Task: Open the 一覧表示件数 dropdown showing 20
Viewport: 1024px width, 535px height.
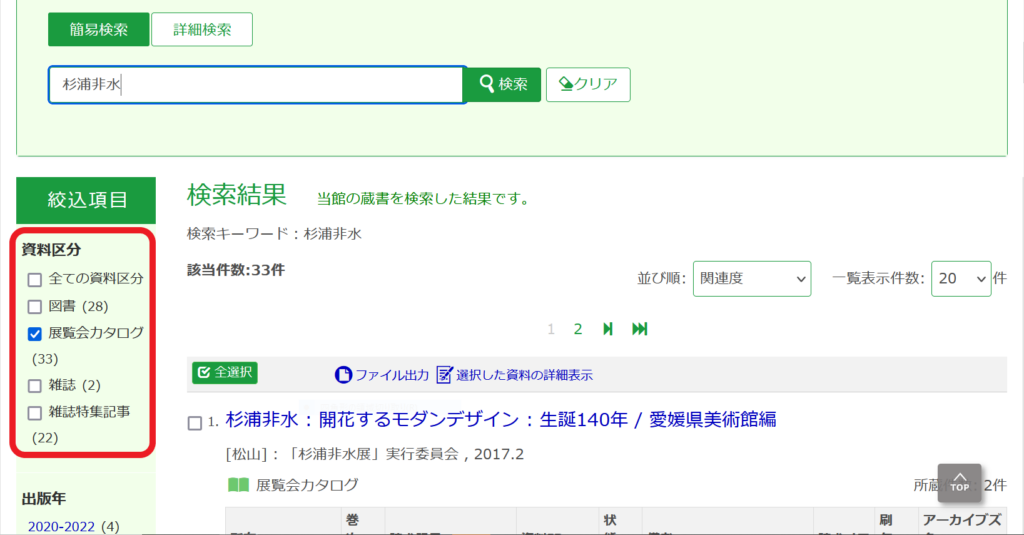Action: point(961,279)
